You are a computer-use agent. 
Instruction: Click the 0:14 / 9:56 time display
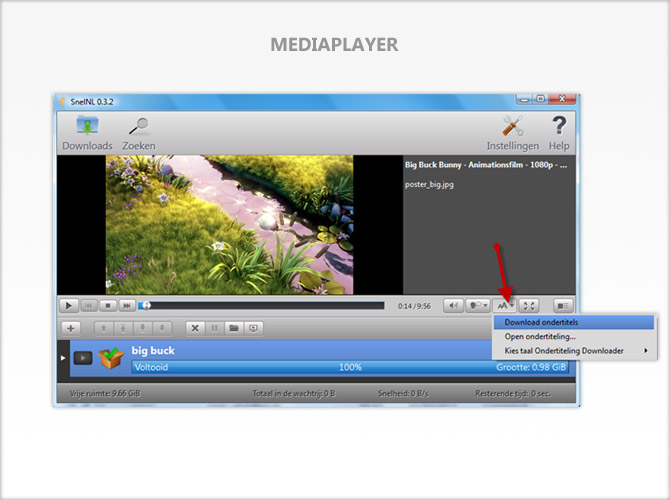point(414,306)
